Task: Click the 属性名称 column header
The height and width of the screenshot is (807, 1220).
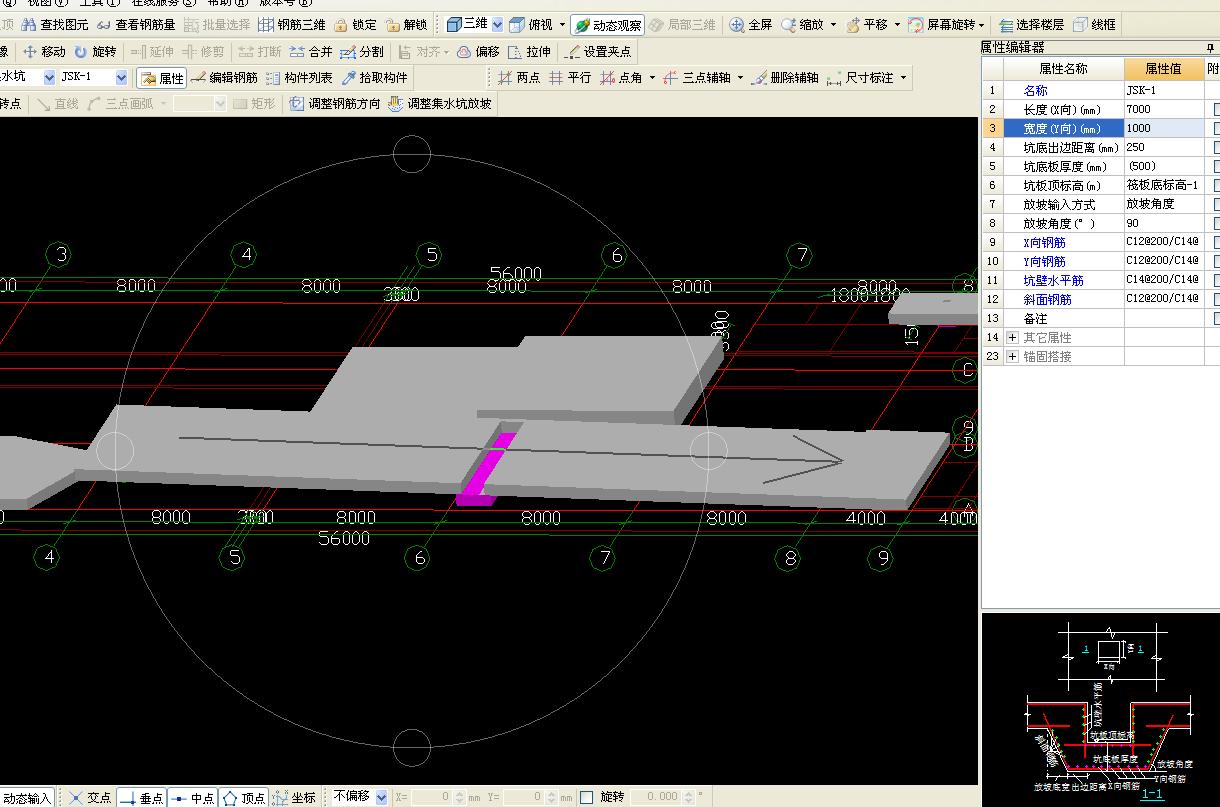Action: click(x=1063, y=68)
